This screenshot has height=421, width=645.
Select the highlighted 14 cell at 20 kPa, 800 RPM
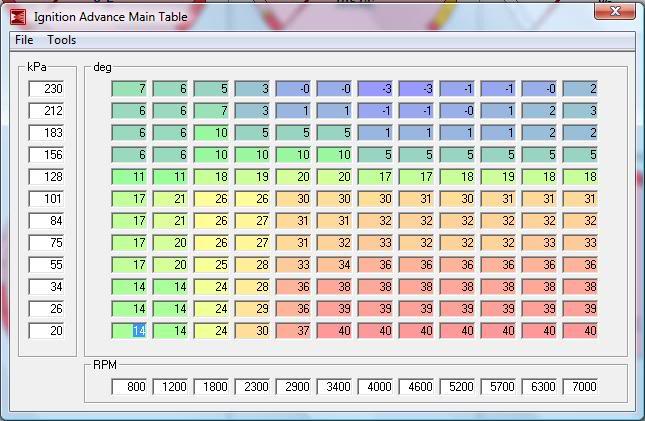[x=129, y=330]
